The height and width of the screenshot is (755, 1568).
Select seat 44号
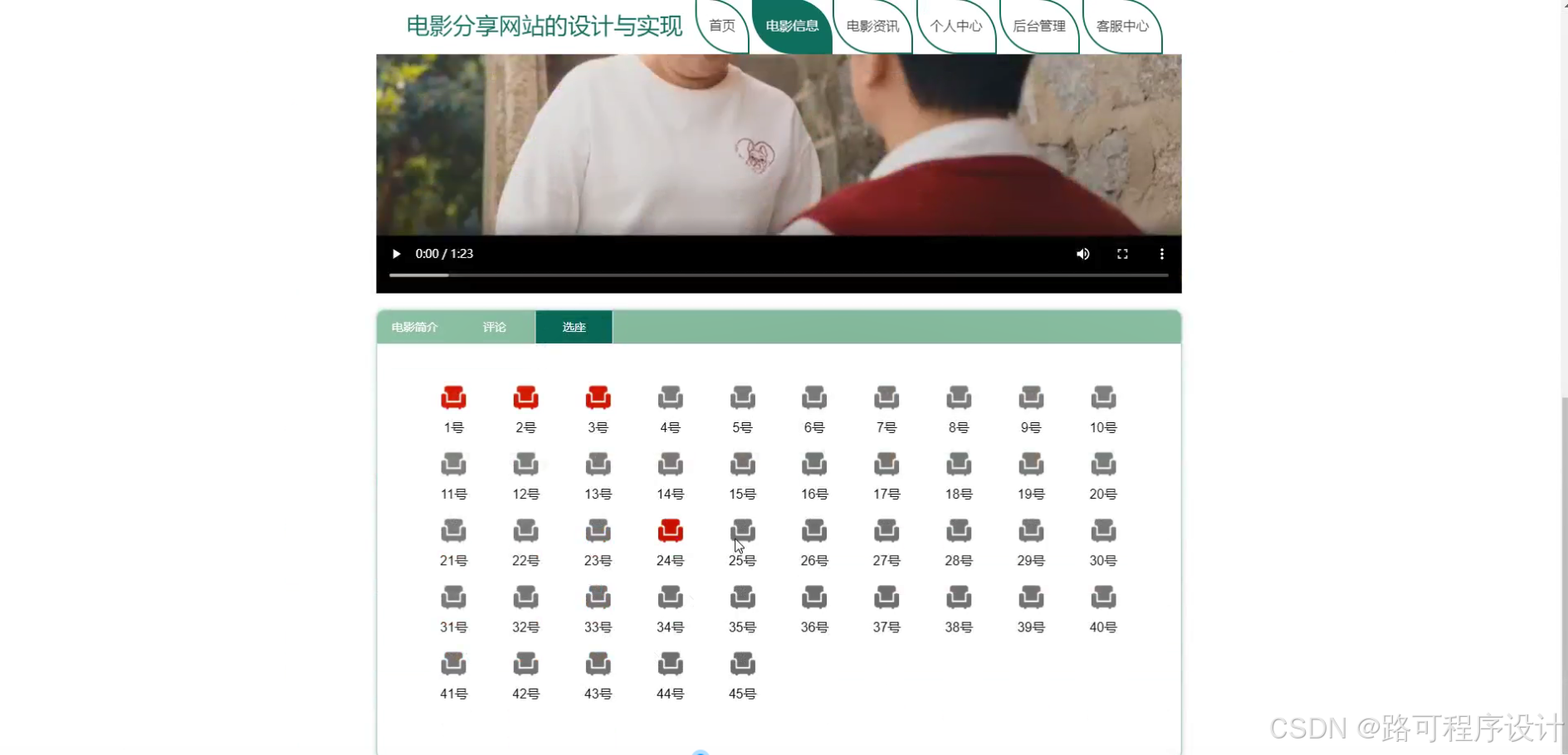tap(670, 663)
